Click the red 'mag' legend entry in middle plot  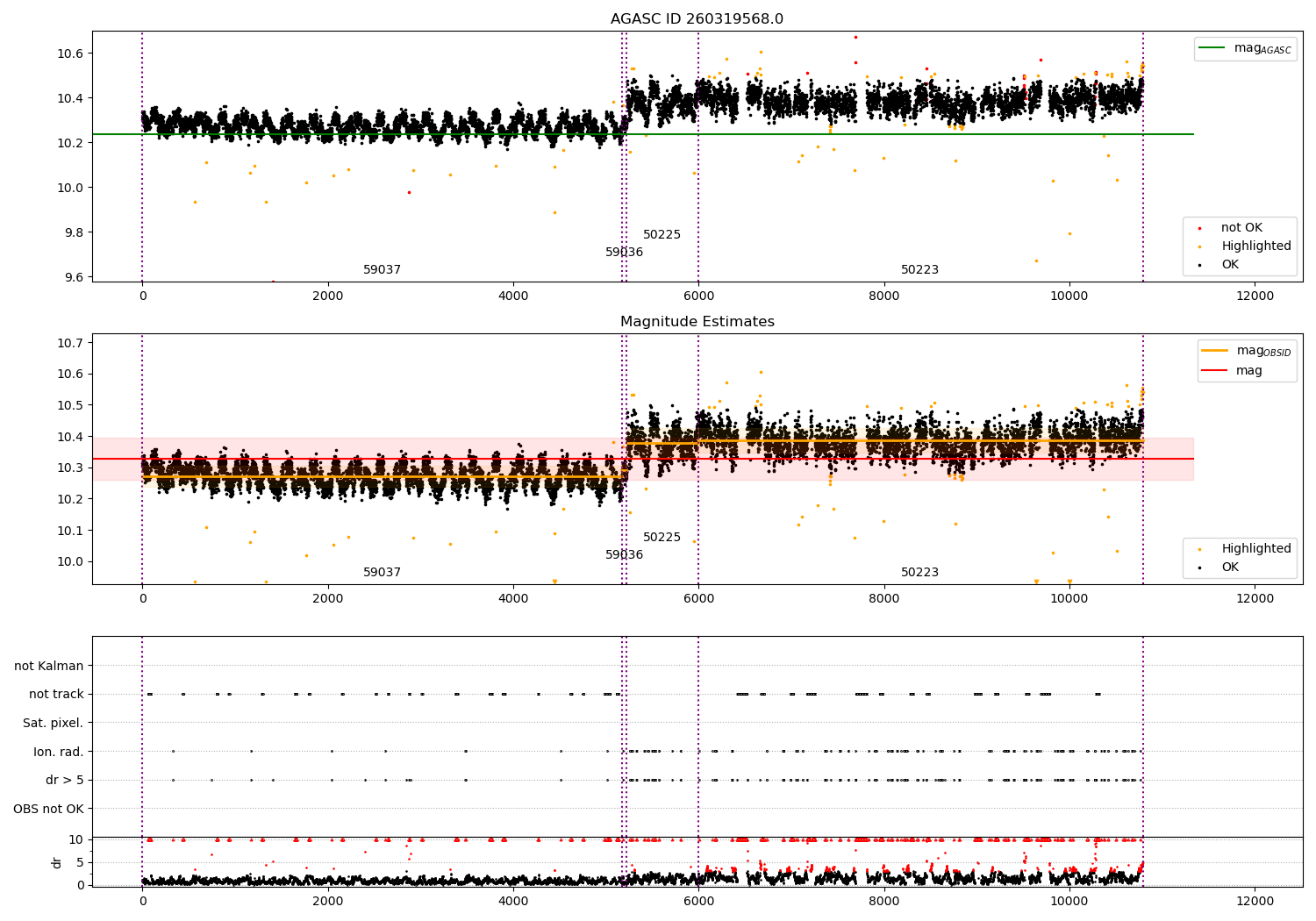(1232, 371)
